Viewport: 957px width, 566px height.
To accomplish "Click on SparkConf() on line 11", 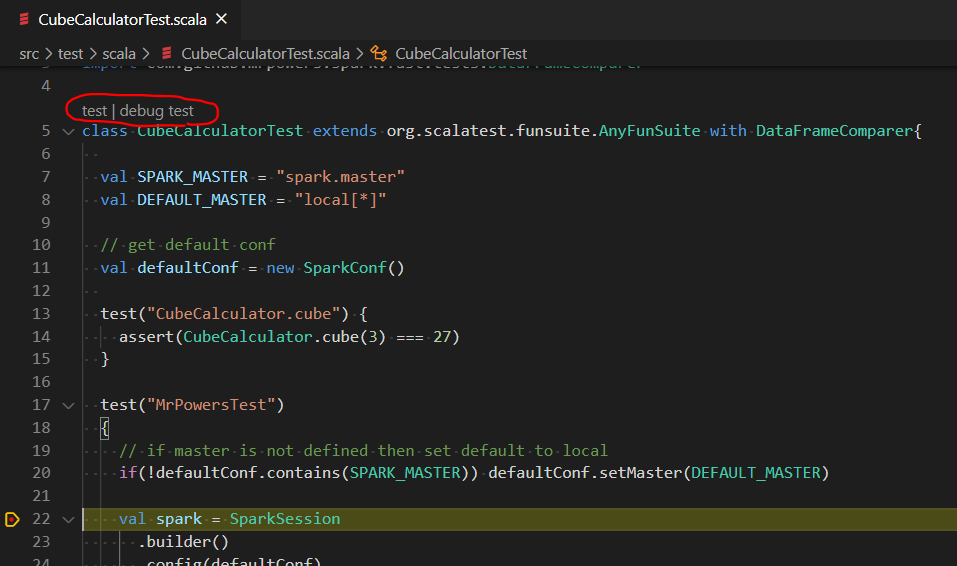I will (354, 268).
